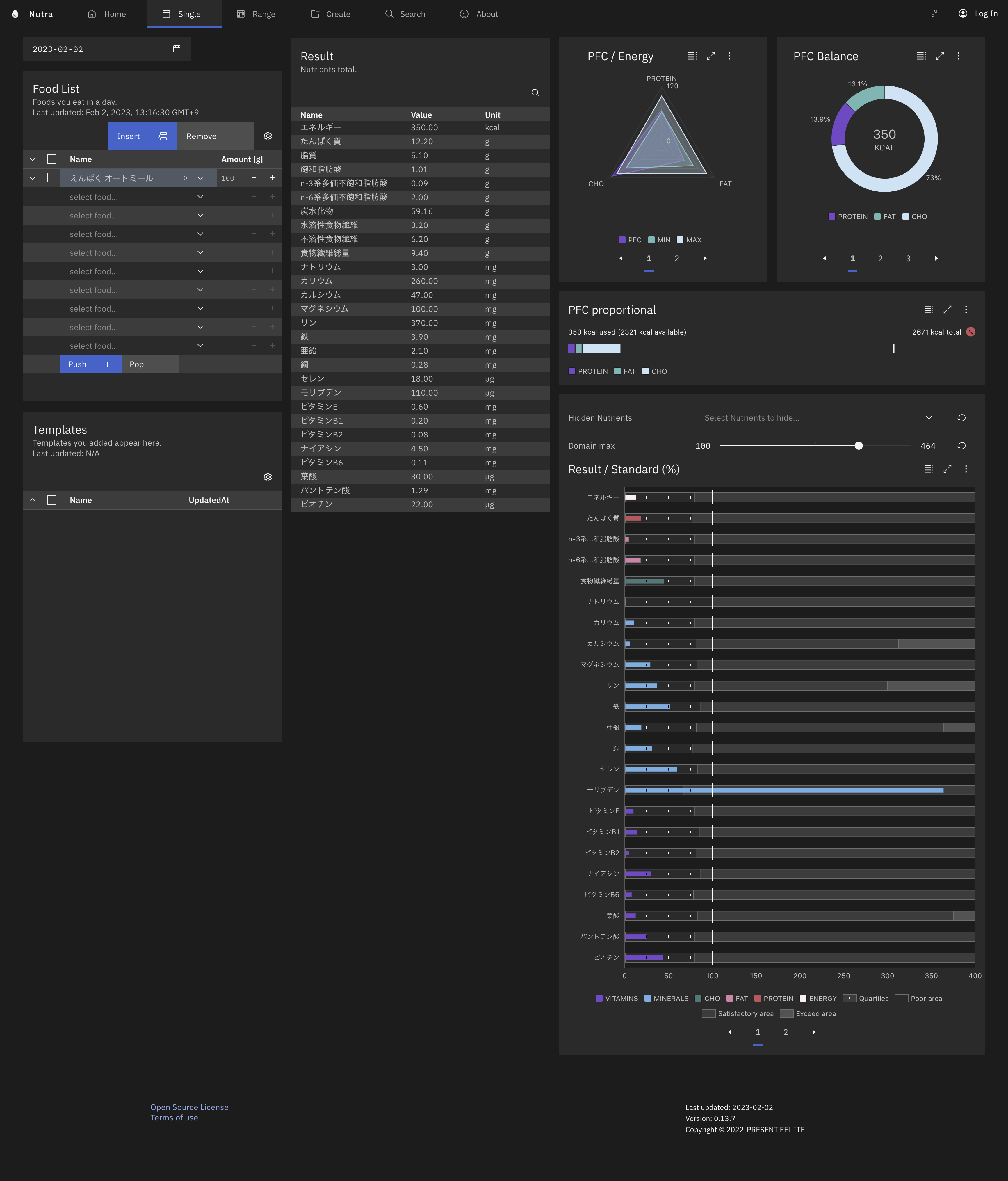Select all templates checkbox in Templates header
The image size is (1008, 1181).
(52, 500)
